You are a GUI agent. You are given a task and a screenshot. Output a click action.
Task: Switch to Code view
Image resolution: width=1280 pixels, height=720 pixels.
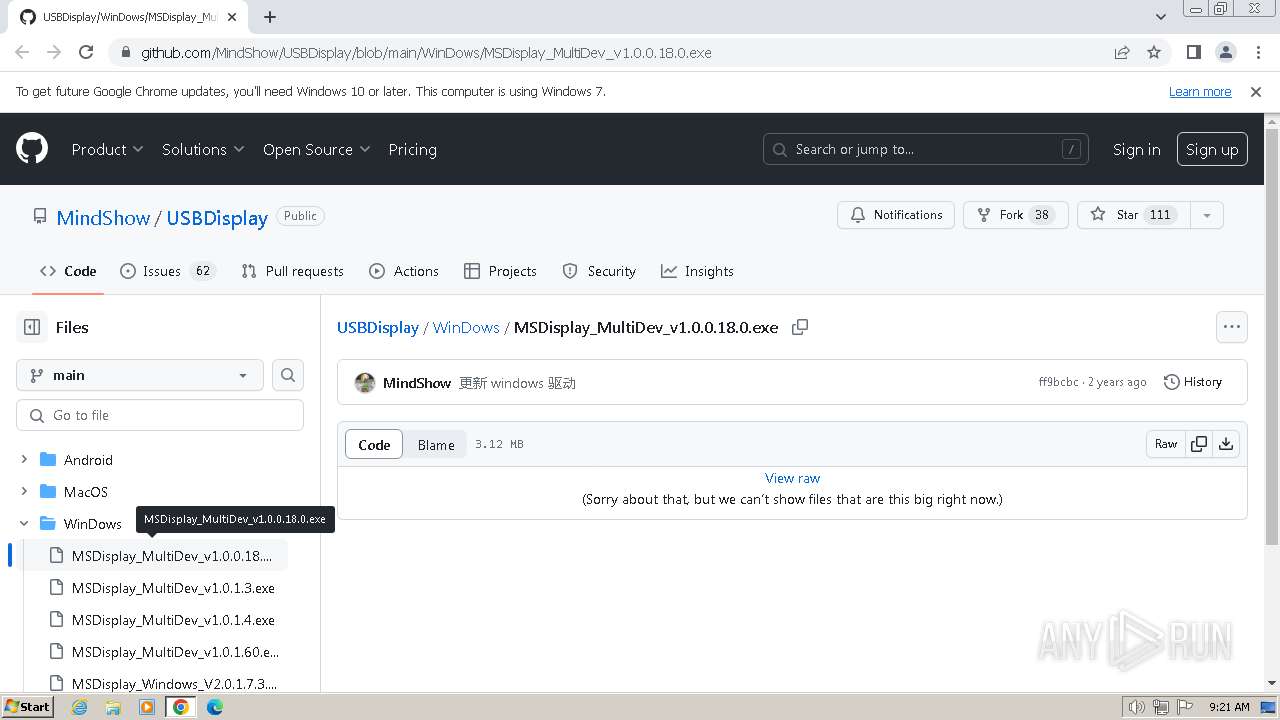tap(374, 445)
